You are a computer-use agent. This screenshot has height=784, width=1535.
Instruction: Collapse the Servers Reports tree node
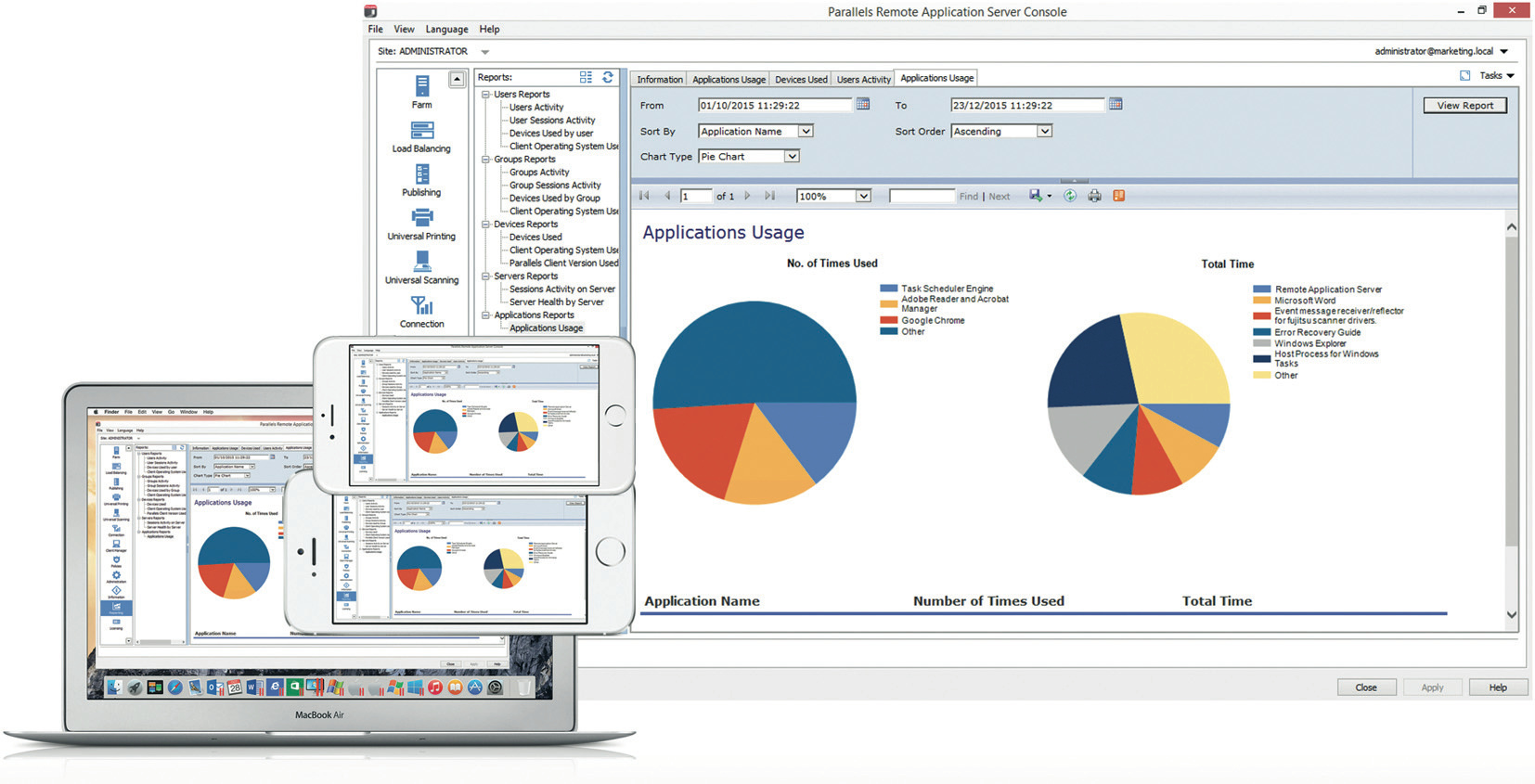485,276
